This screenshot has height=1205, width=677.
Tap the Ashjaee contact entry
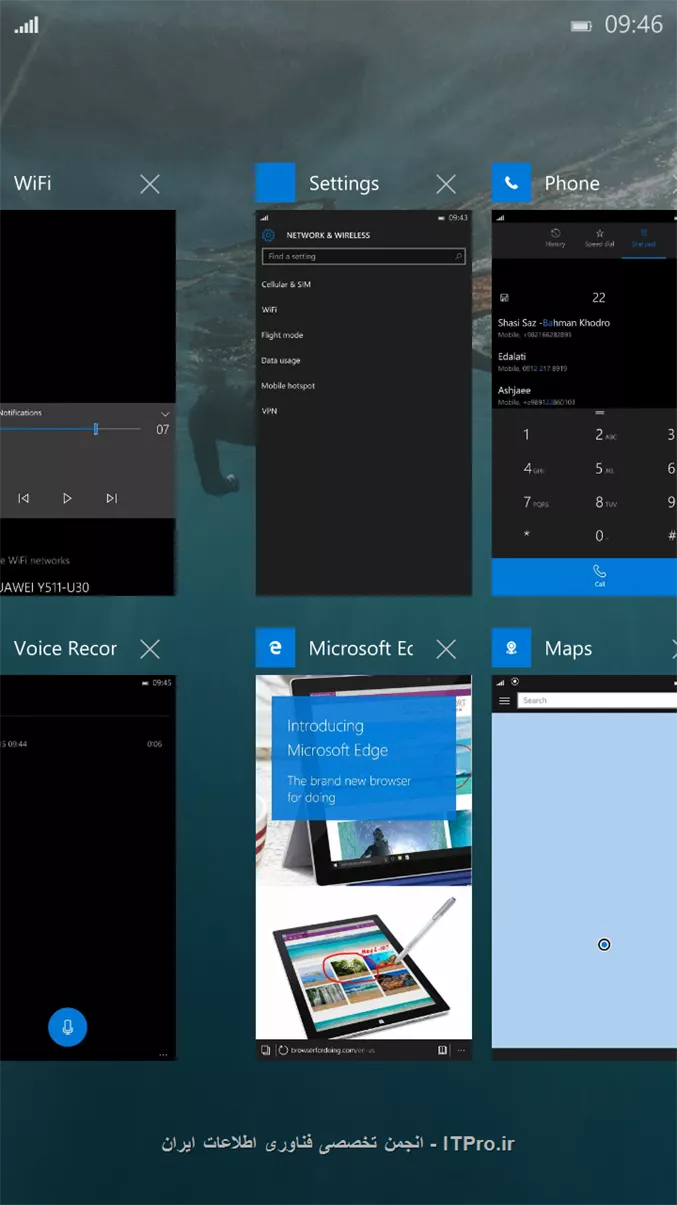(536, 395)
